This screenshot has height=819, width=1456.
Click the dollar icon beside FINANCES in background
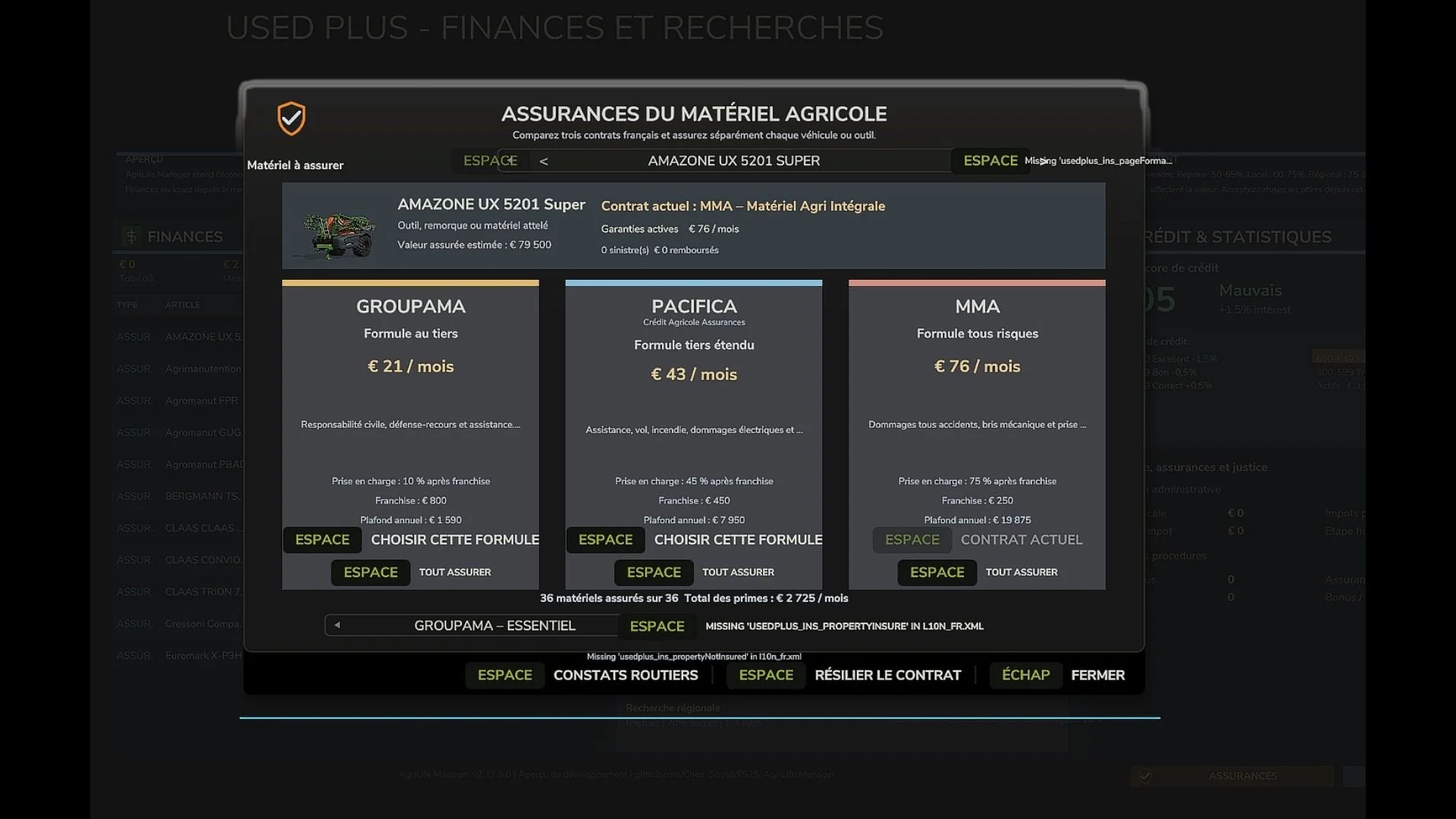(131, 237)
